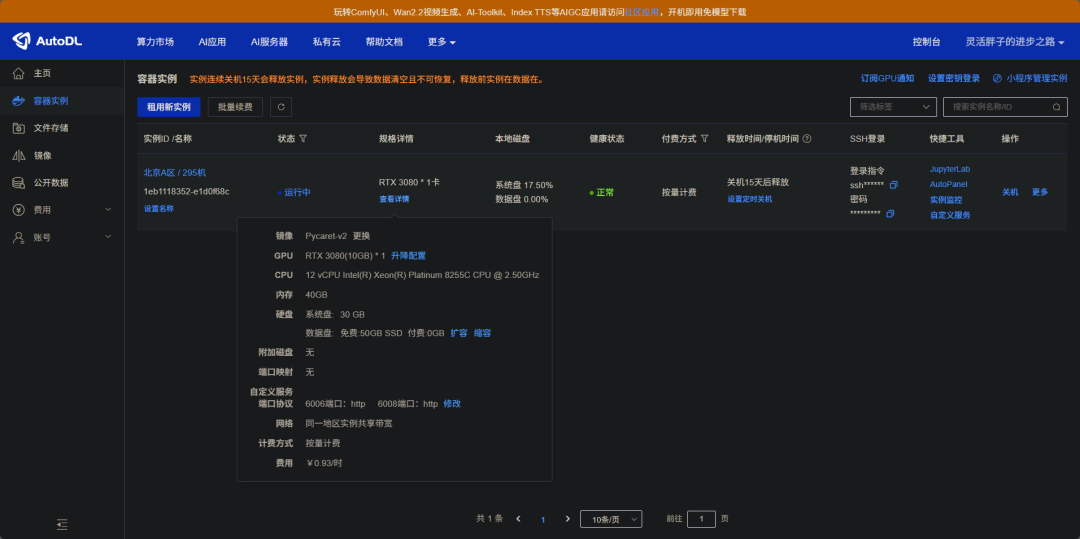The image size is (1080, 539).
Task: Click the 文件存储 folder icon in sidebar
Action: pyautogui.click(x=19, y=128)
